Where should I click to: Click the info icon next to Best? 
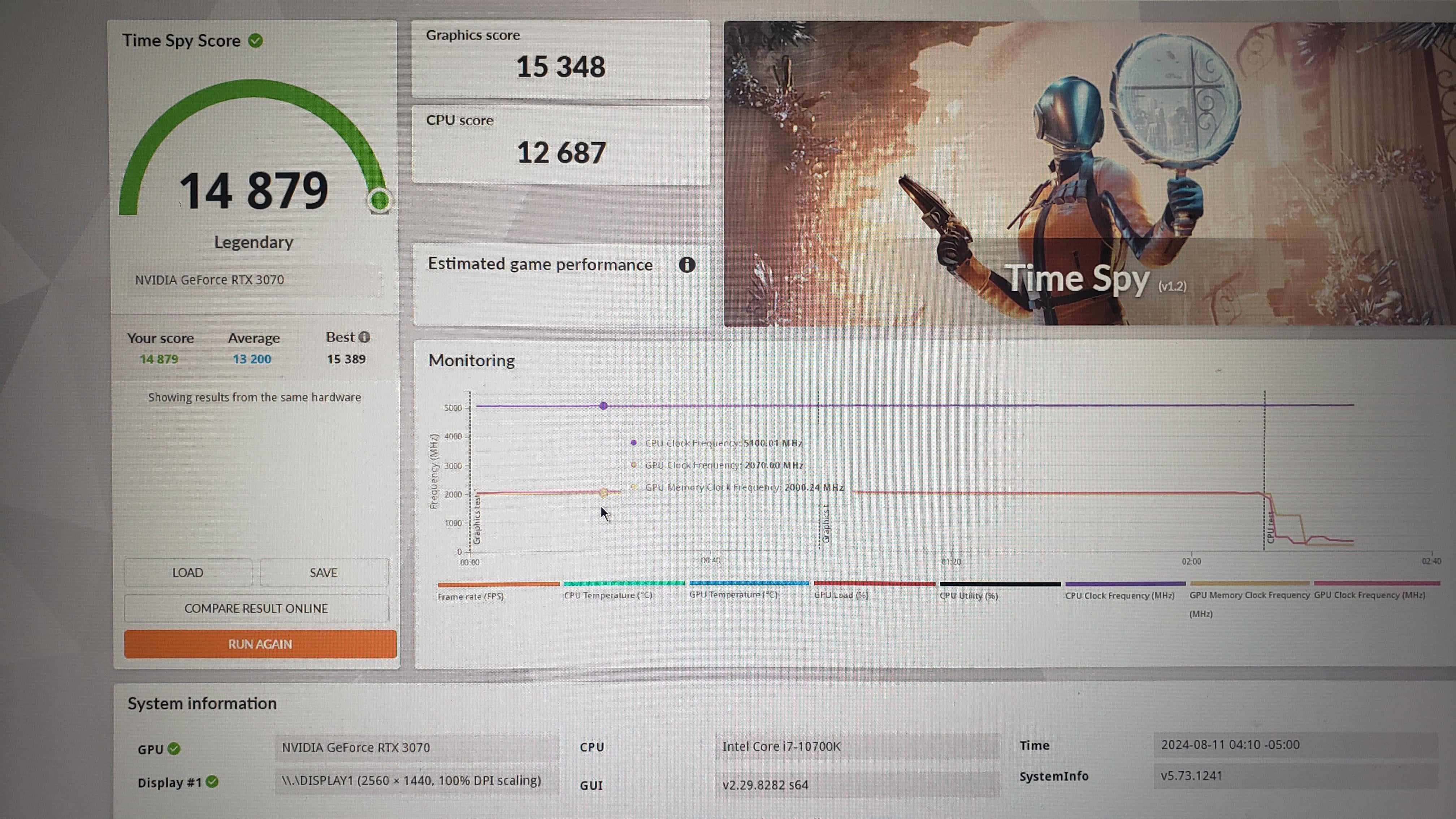[365, 337]
